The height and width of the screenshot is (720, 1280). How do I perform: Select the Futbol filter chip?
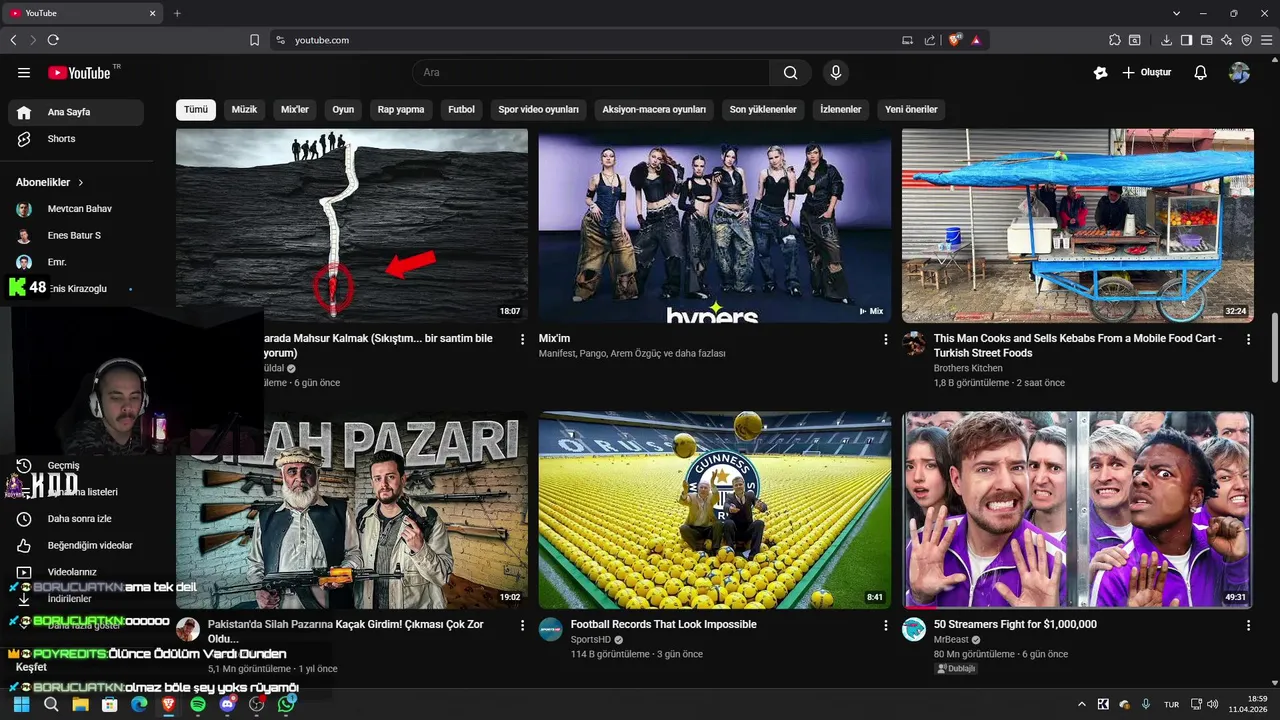click(x=462, y=109)
